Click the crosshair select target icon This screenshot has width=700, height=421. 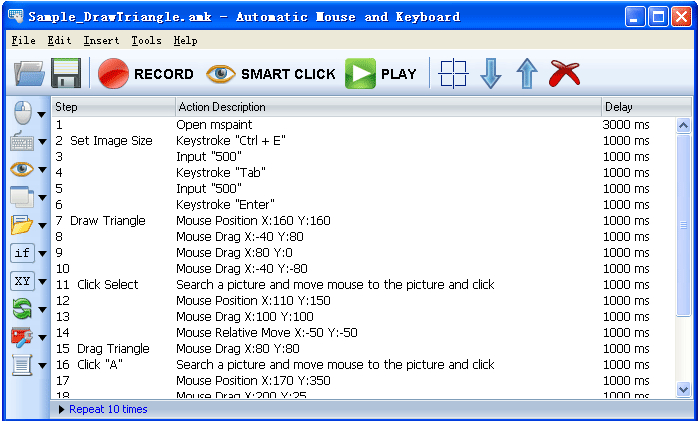pyautogui.click(x=454, y=74)
